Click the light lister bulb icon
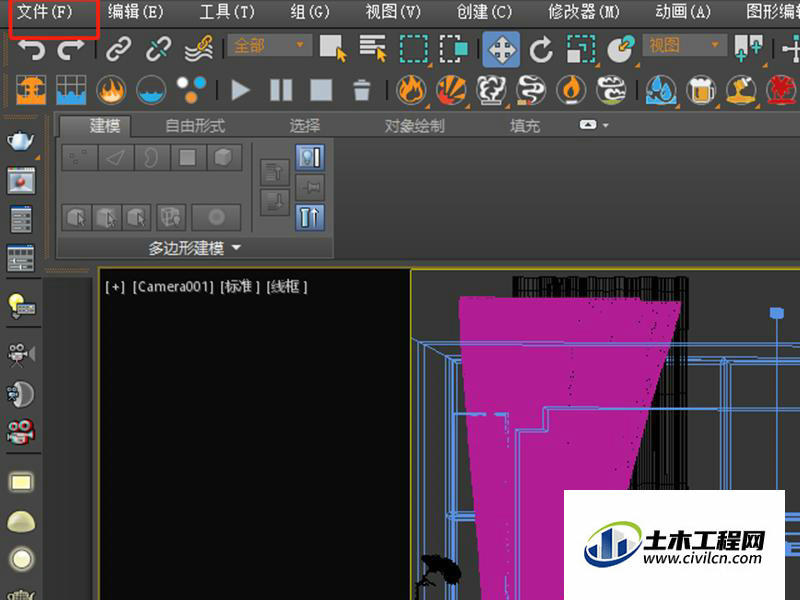This screenshot has height=600, width=800. coord(21,306)
